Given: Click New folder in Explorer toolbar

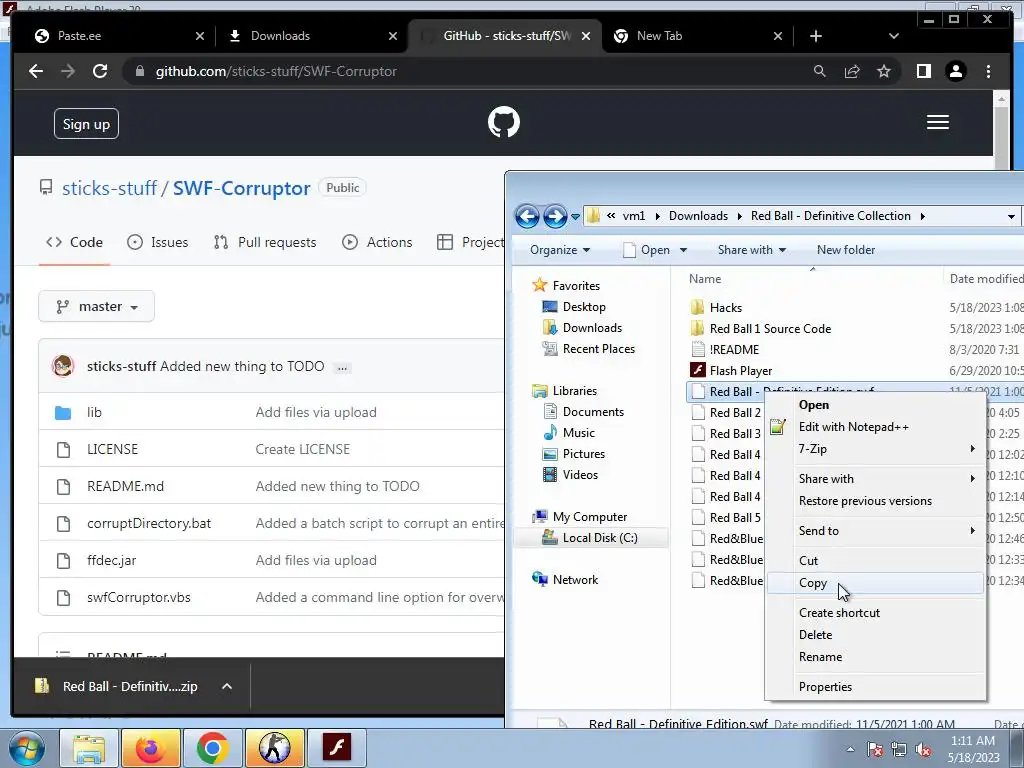Looking at the screenshot, I should coord(846,250).
